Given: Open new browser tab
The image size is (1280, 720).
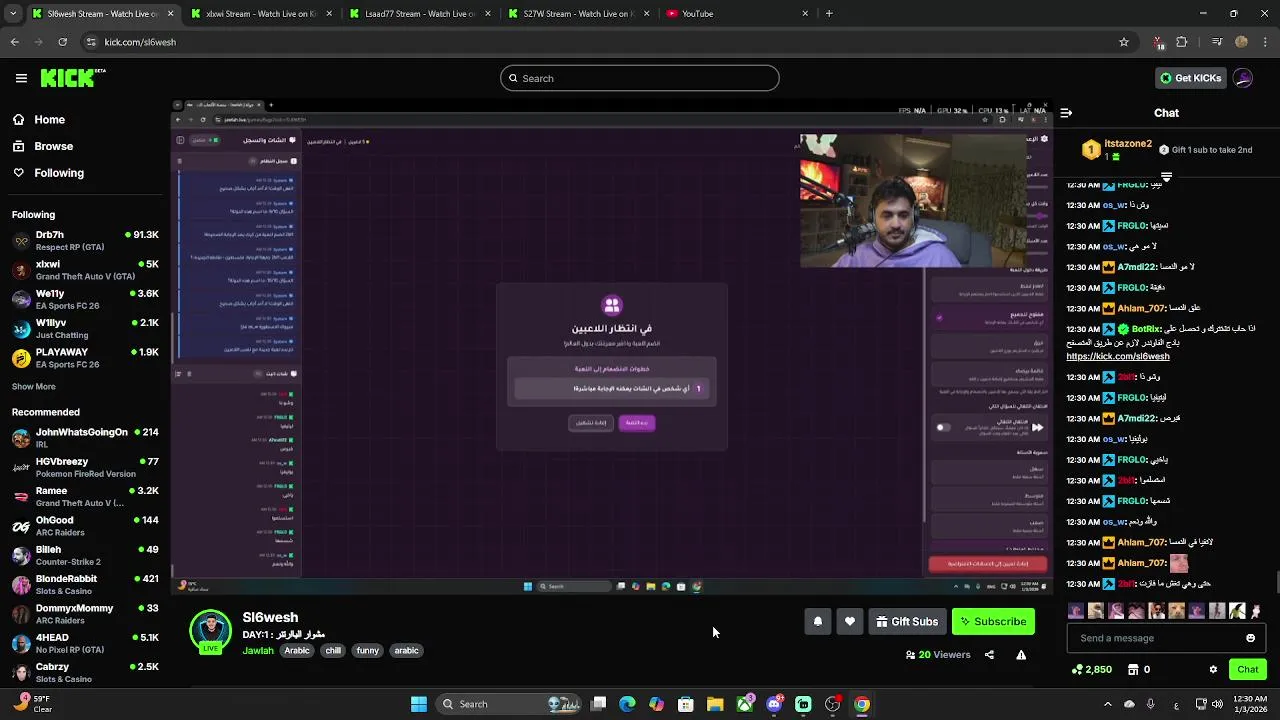Looking at the screenshot, I should coord(829,14).
